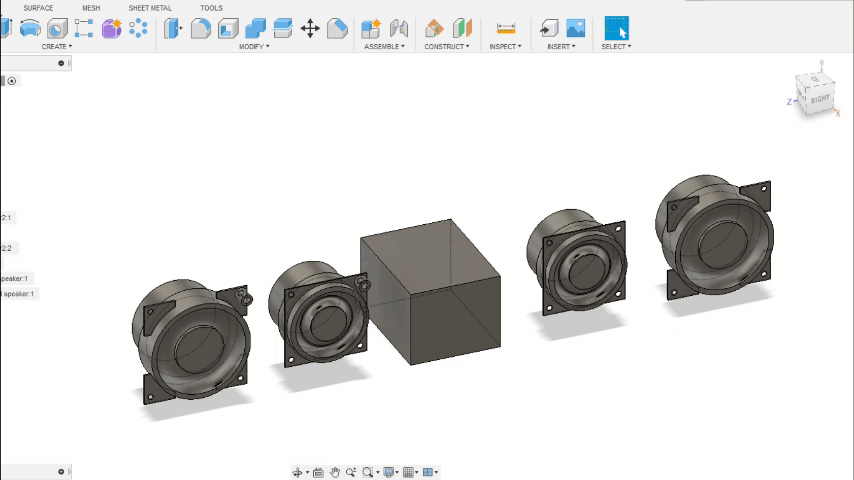Select the Chamfer-style tool after Move
The height and width of the screenshot is (480, 854).
[337, 28]
